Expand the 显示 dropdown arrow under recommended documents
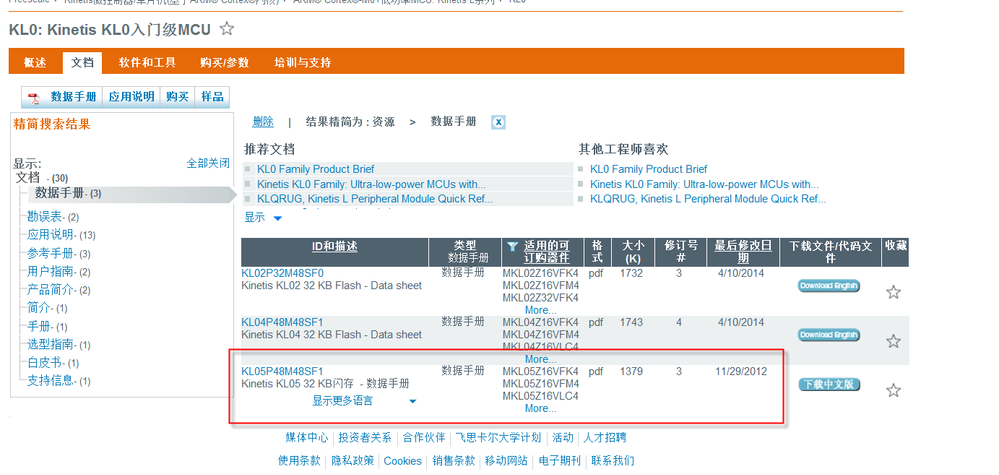Screen dimensions: 999x475 [278, 218]
